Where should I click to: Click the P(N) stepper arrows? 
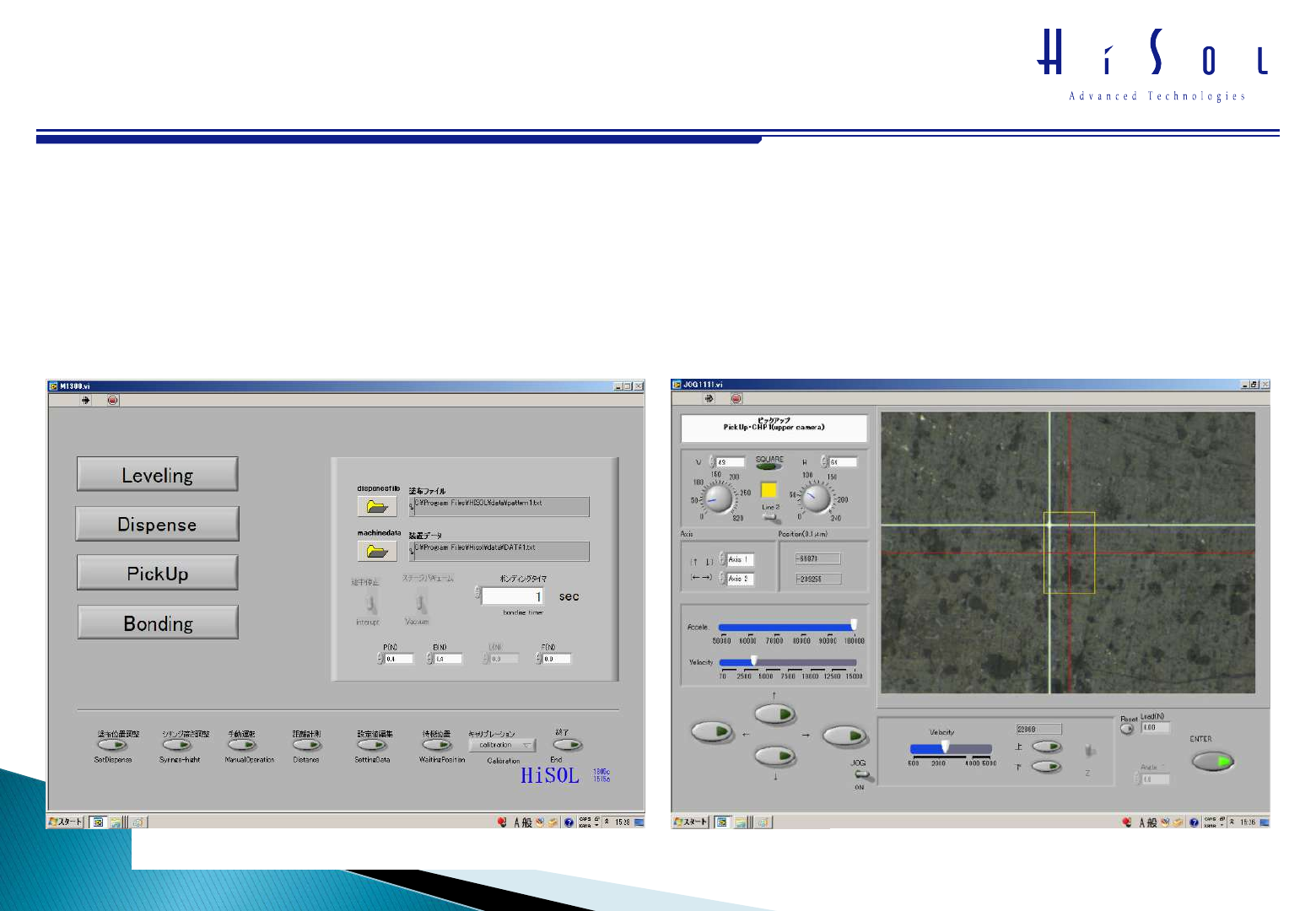tap(380, 659)
